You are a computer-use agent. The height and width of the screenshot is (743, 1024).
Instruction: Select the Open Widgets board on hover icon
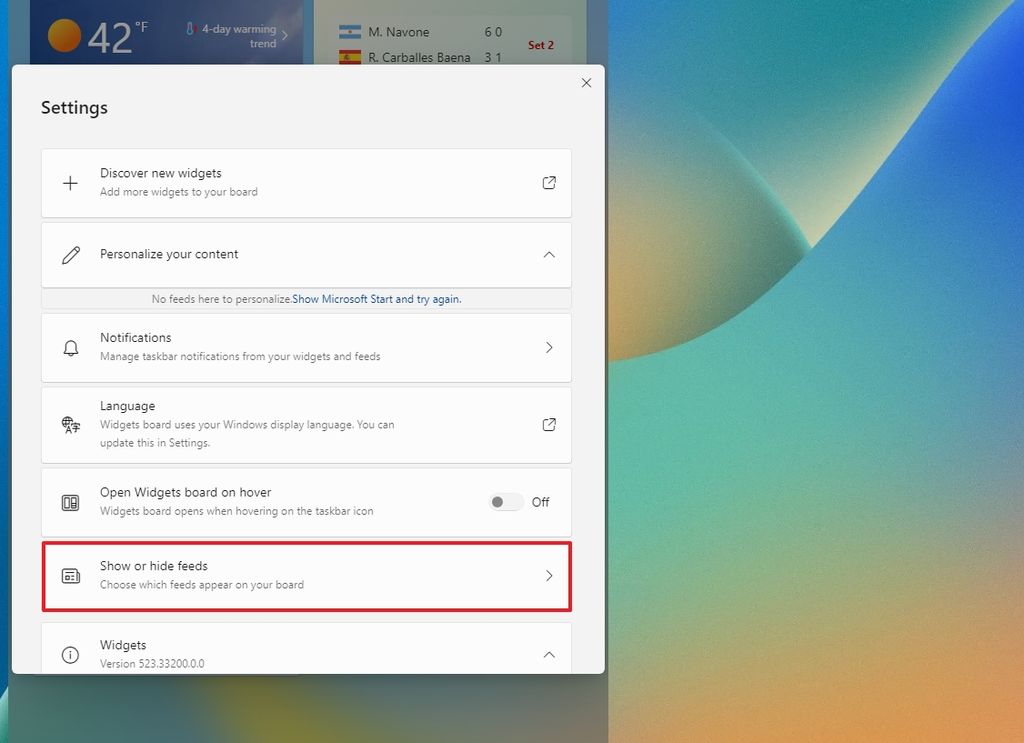(x=70, y=501)
